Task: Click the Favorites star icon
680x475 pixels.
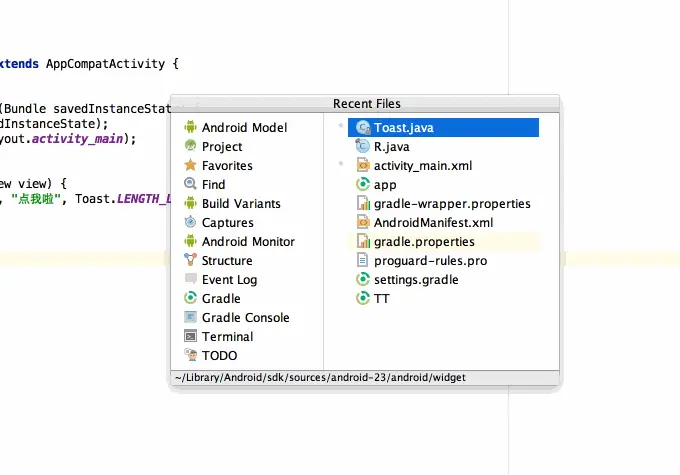Action: pyautogui.click(x=190, y=165)
